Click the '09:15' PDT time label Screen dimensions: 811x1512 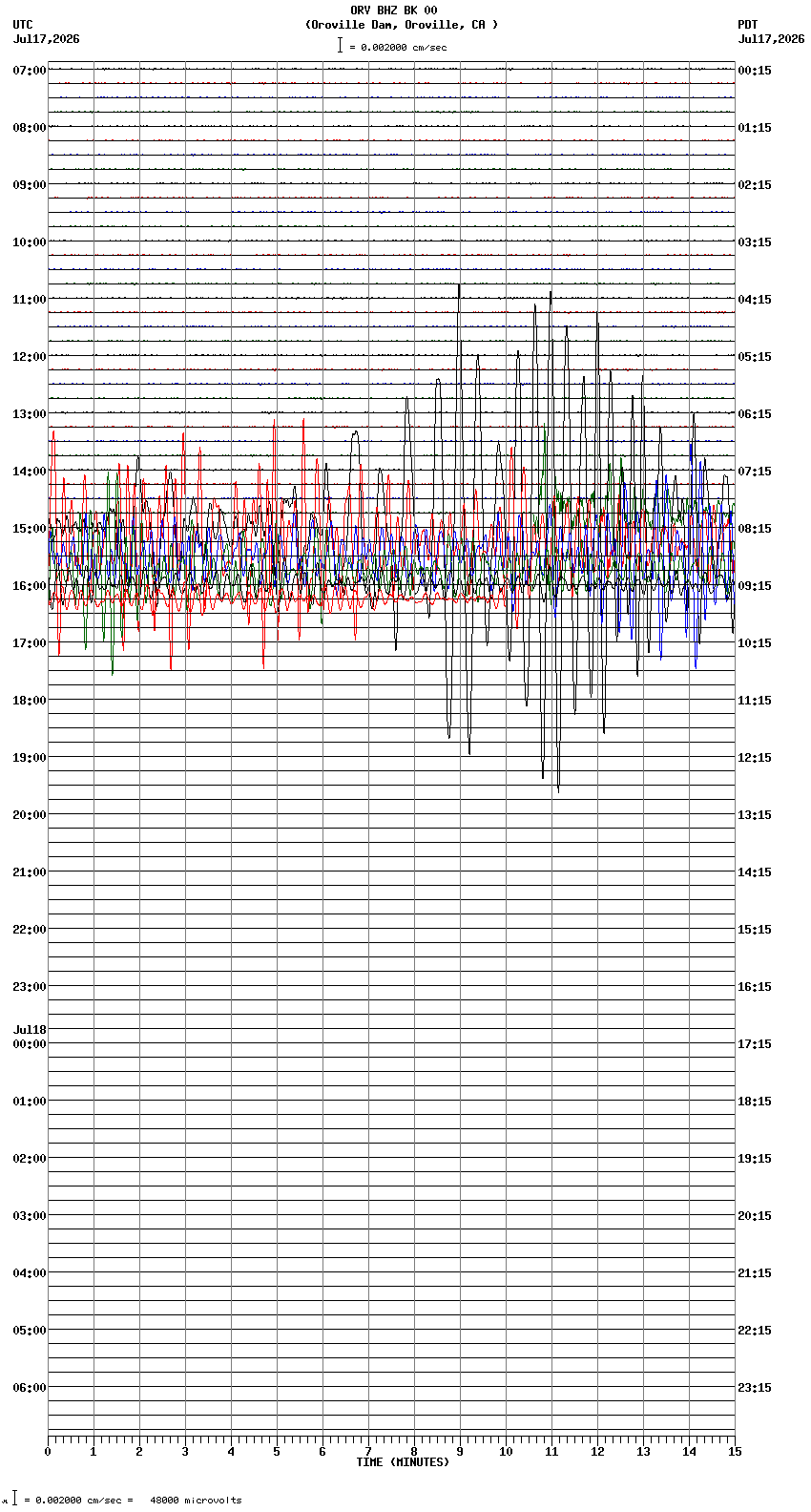point(755,586)
